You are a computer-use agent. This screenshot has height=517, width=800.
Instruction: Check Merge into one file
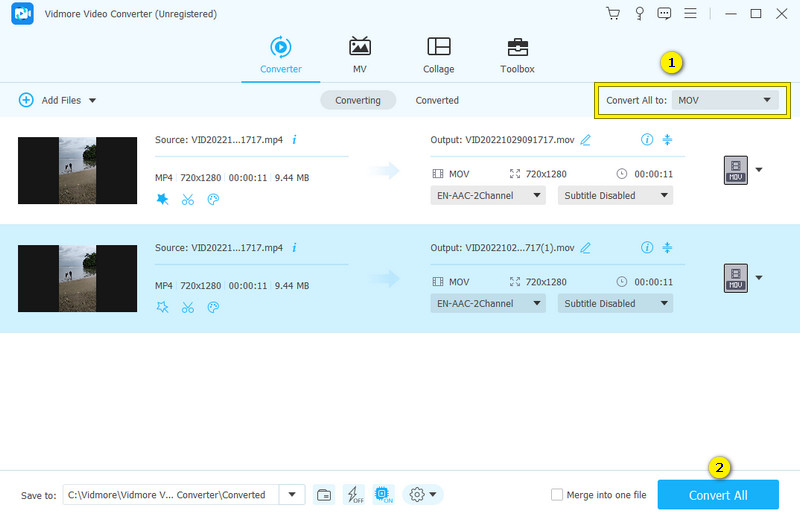click(557, 495)
